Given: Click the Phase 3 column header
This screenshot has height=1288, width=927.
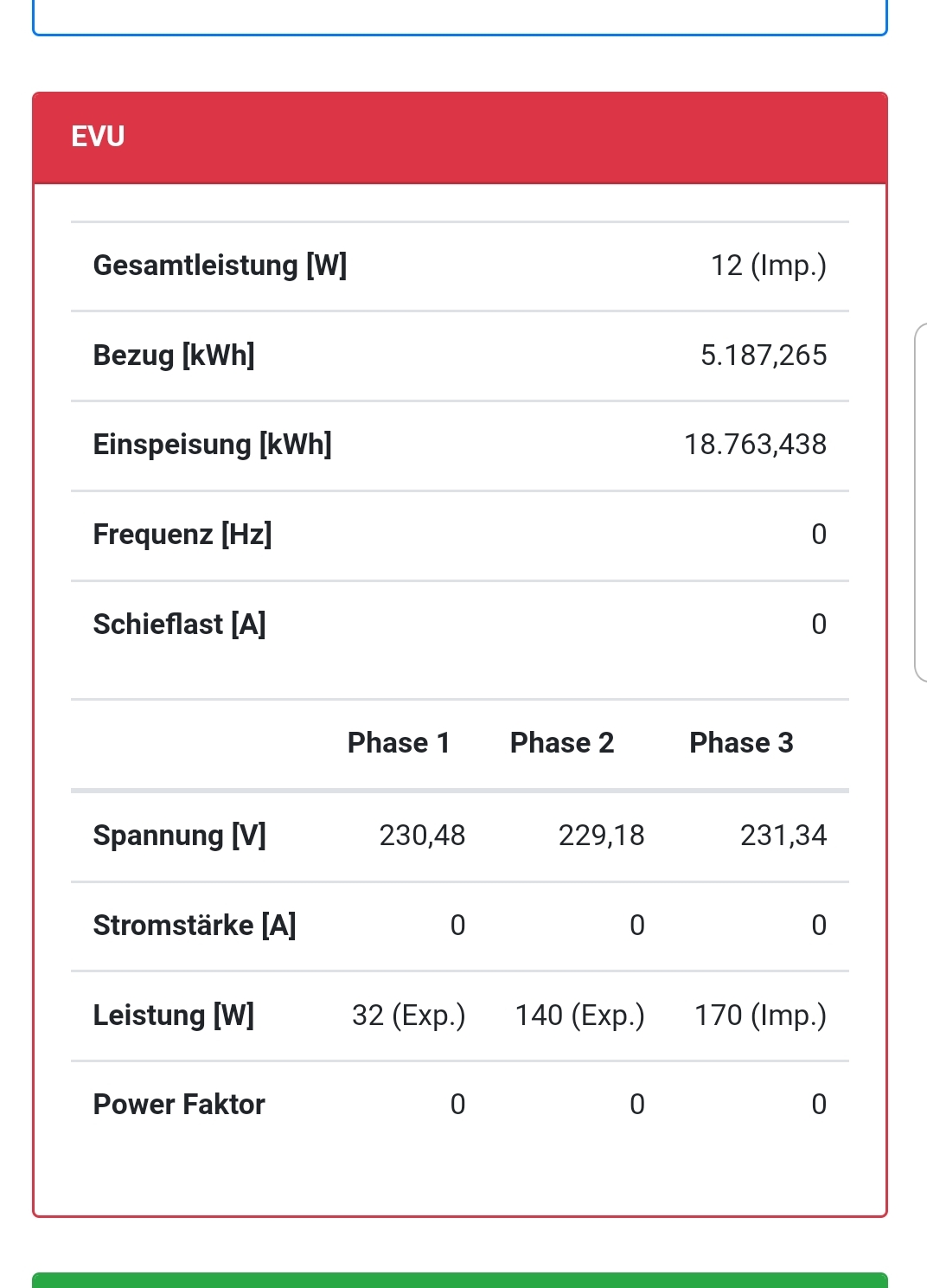Looking at the screenshot, I should pyautogui.click(x=741, y=743).
